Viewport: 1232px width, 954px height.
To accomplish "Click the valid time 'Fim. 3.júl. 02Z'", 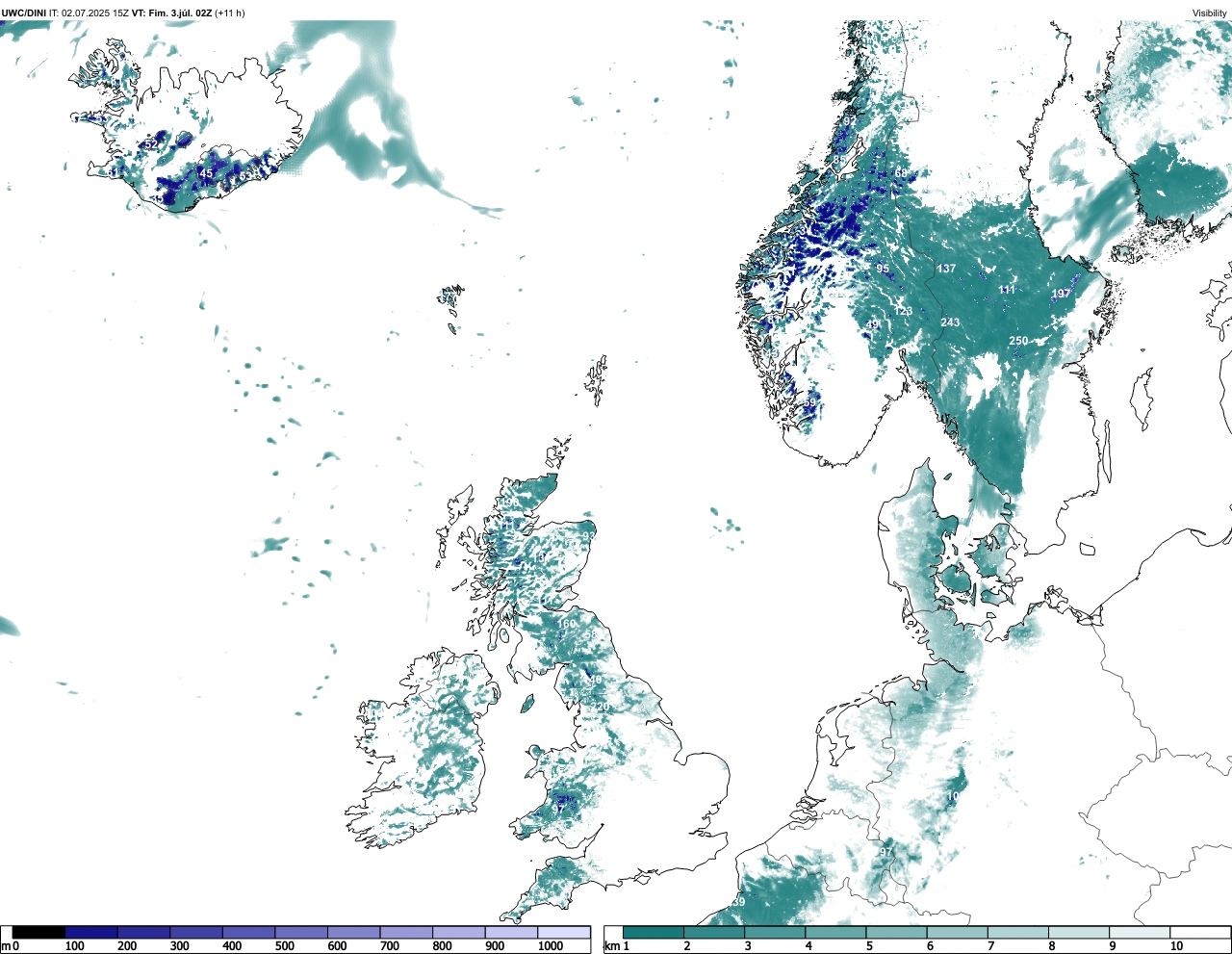I will click(x=180, y=13).
